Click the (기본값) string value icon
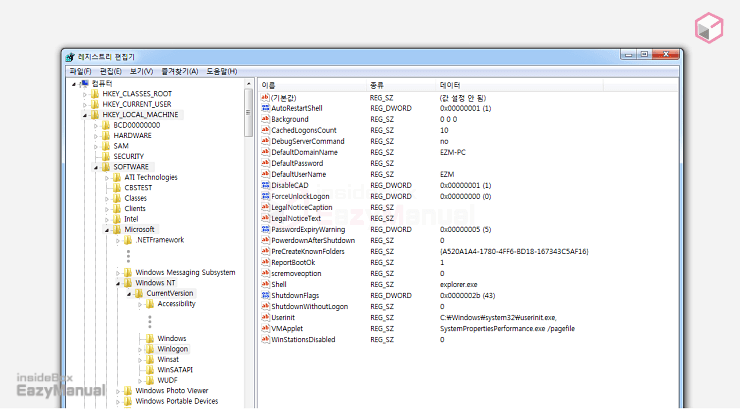The height and width of the screenshot is (410, 740). point(265,98)
